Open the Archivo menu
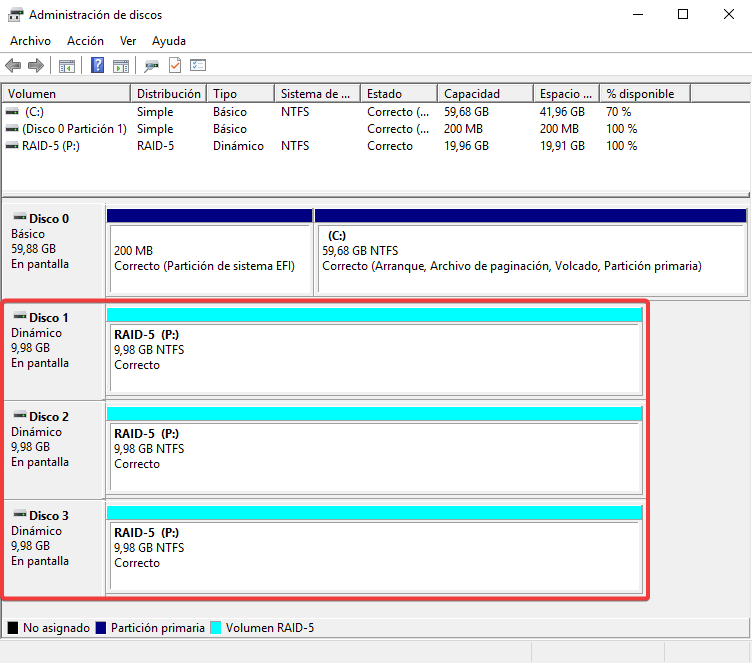The image size is (752, 663). click(30, 41)
